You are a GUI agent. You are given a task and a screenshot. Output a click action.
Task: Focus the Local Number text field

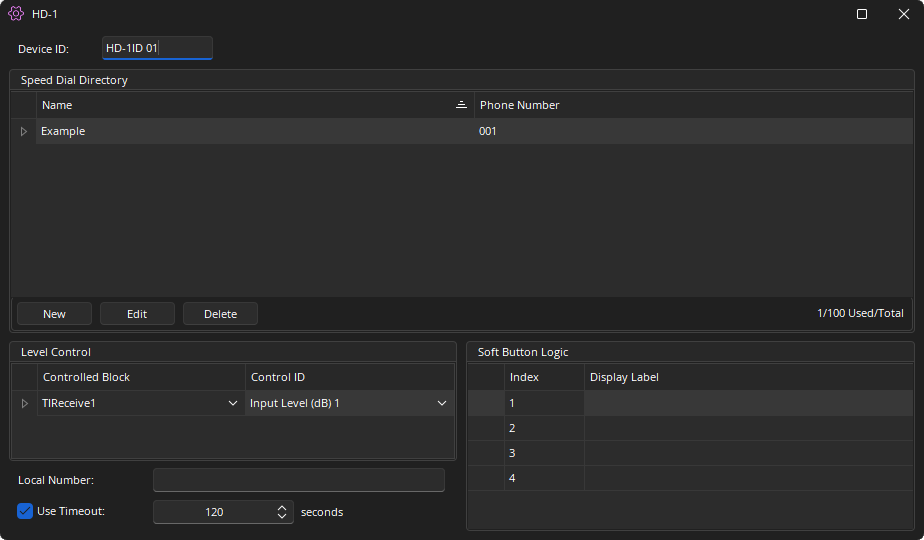coord(298,480)
